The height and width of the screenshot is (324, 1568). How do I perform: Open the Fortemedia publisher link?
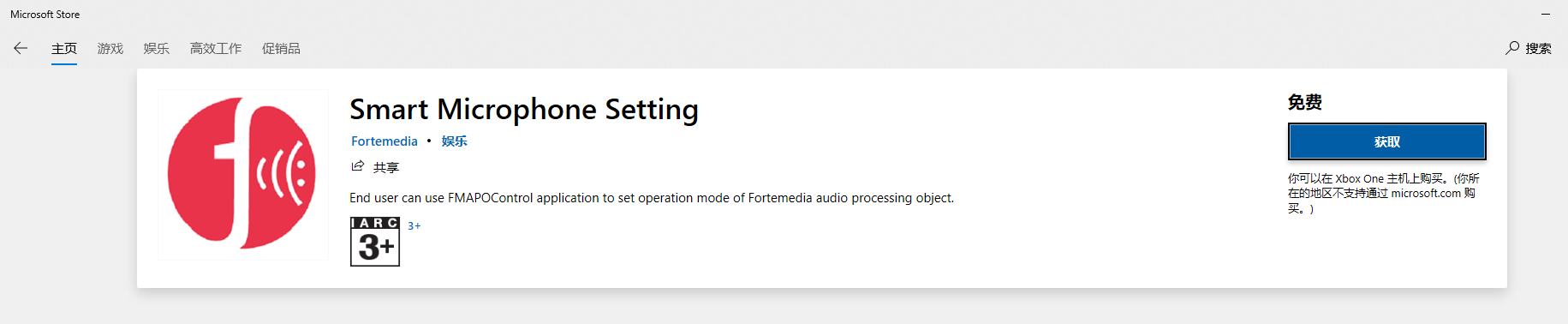click(385, 141)
